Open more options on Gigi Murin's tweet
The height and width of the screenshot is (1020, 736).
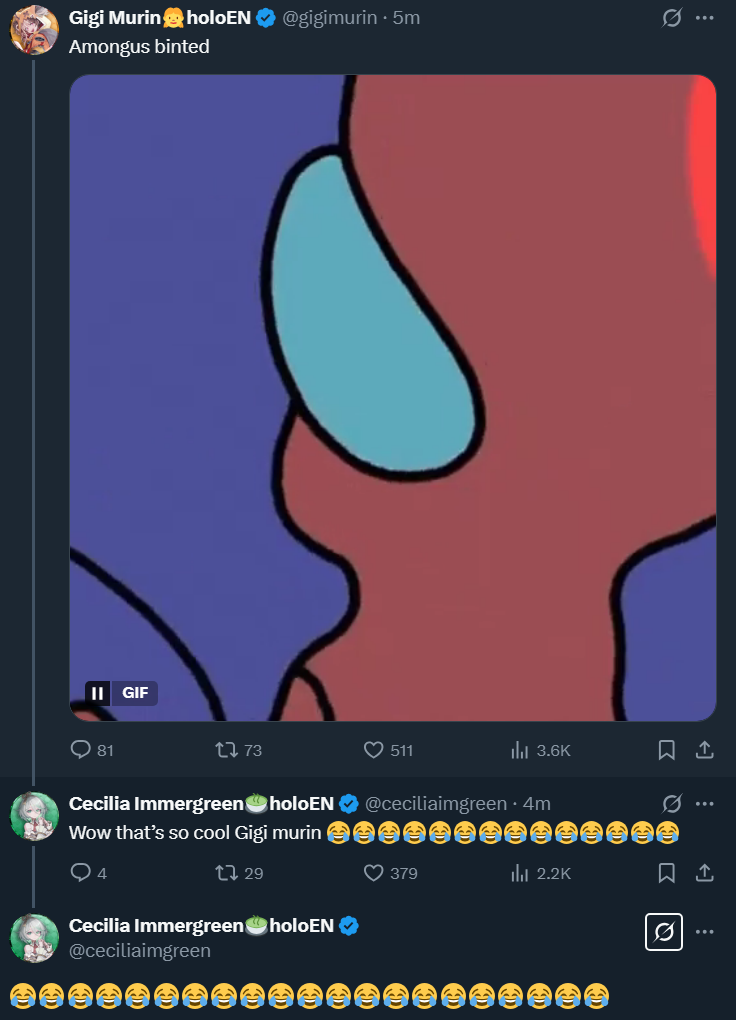coord(705,18)
